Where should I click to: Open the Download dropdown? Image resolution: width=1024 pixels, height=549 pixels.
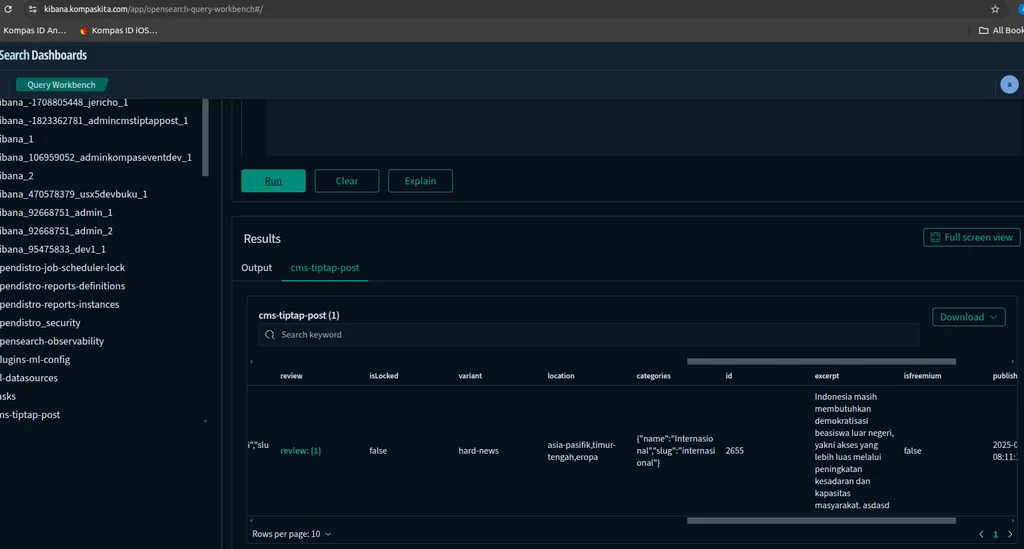[968, 317]
